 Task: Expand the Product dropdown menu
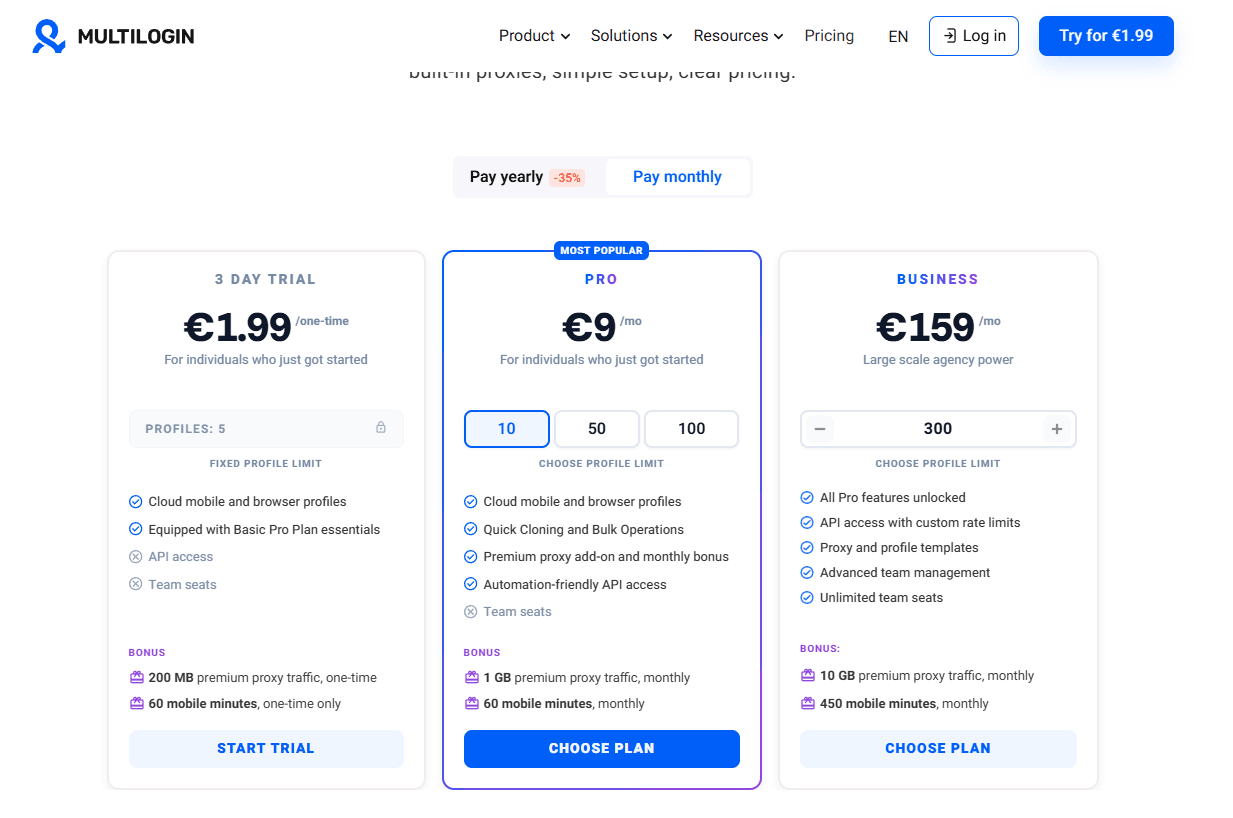[x=534, y=36]
